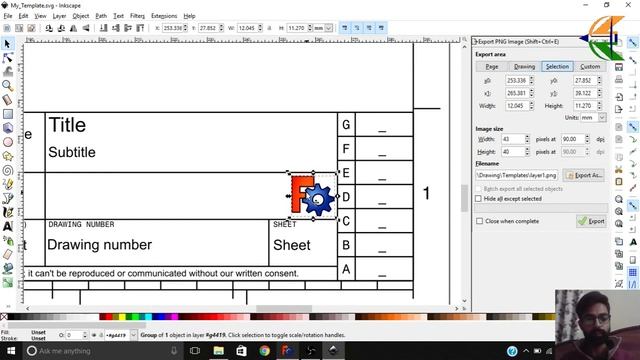
Task: Open the Windows Start menu
Action: 11,351
